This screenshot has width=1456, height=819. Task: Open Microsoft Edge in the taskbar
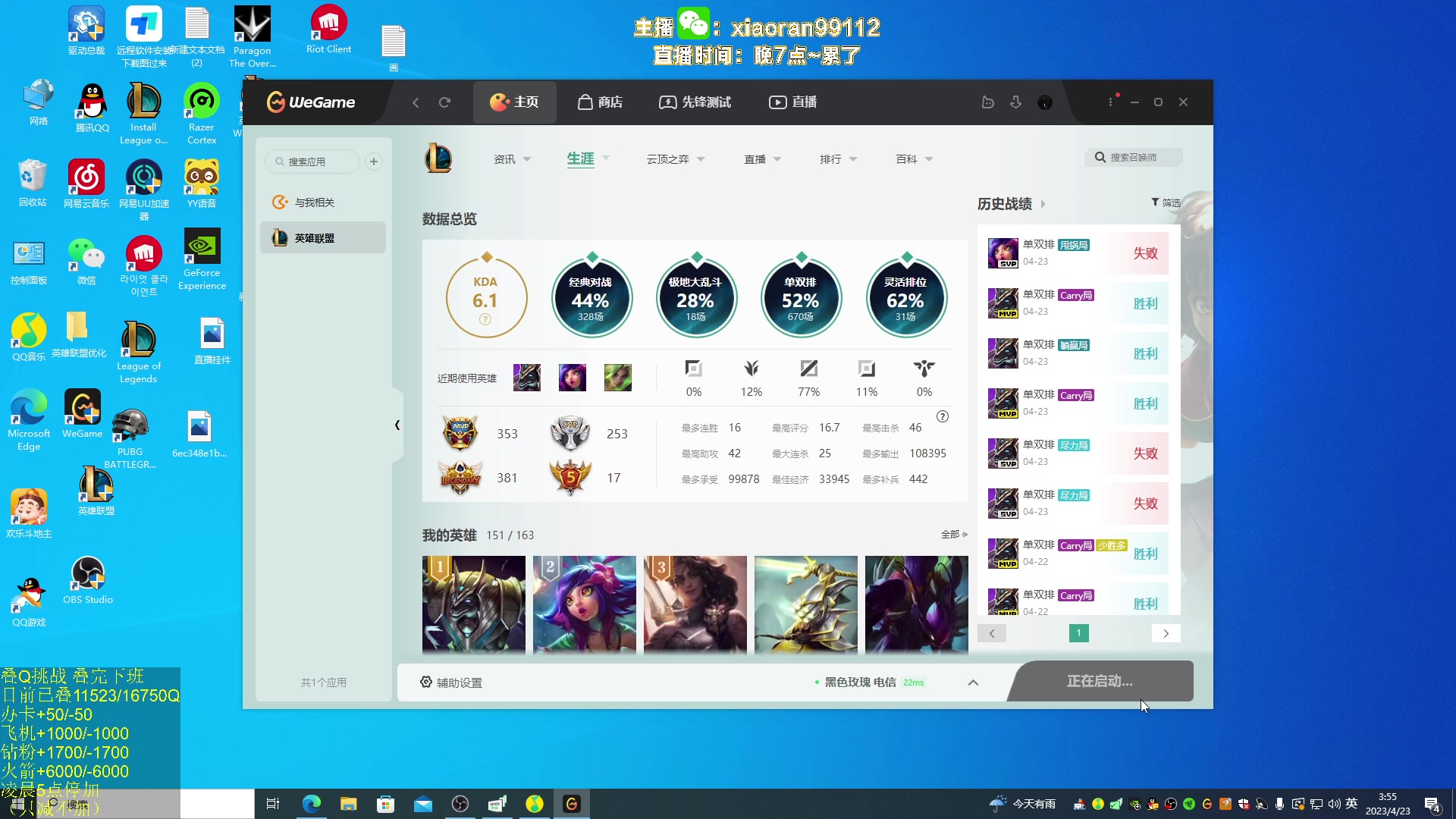click(x=312, y=804)
